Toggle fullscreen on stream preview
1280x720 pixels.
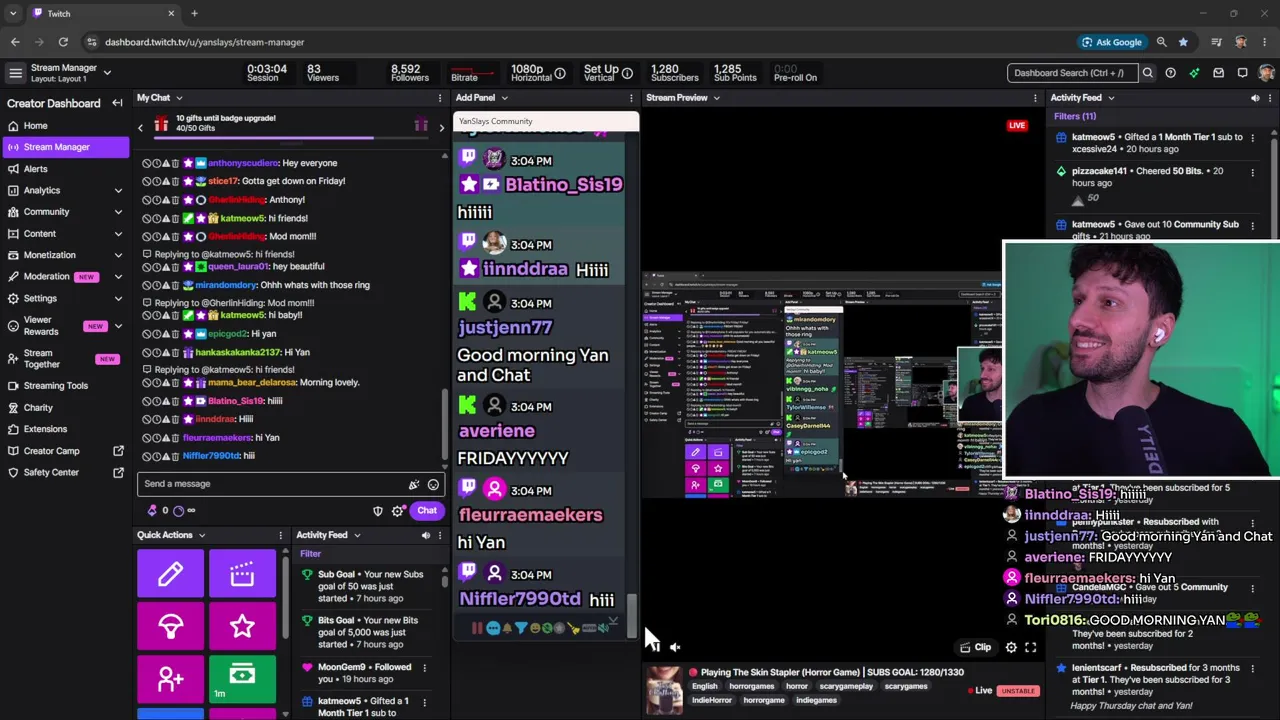coord(1031,647)
